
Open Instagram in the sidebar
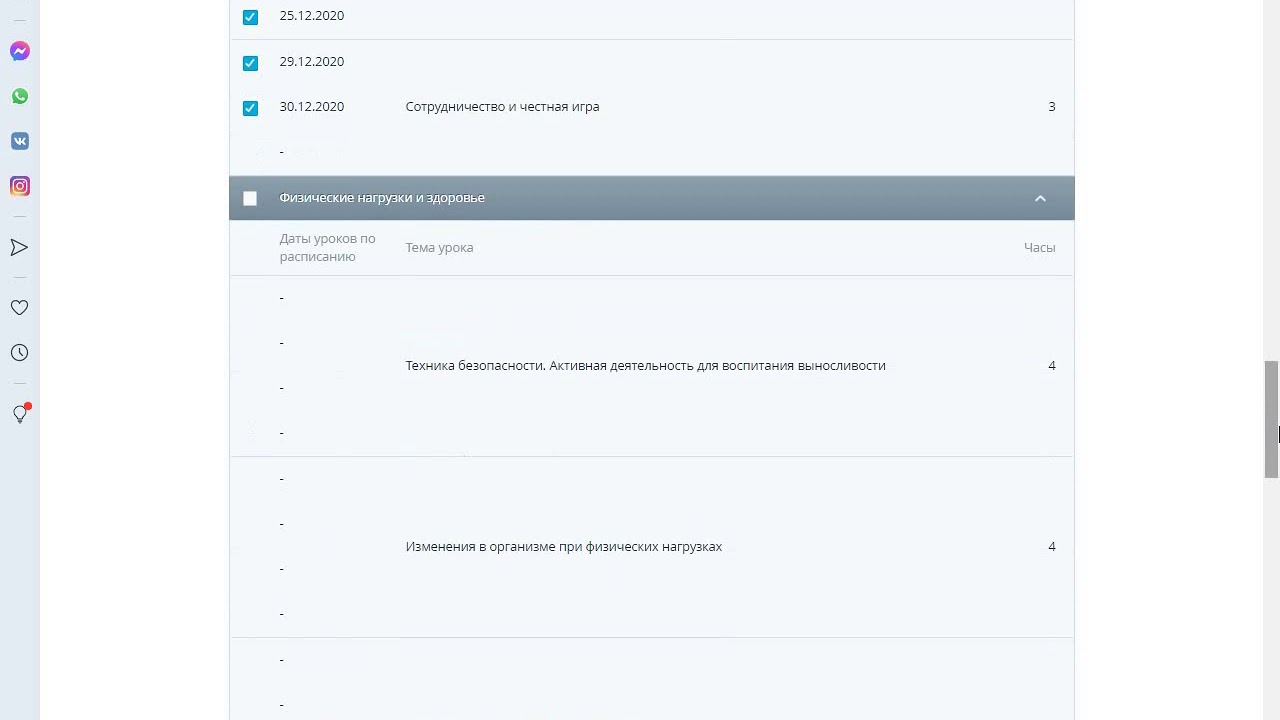pos(19,186)
